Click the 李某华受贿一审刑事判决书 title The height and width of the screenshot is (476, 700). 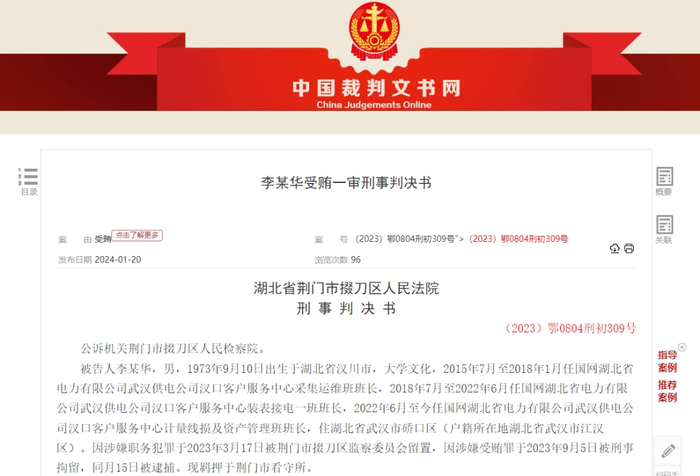pyautogui.click(x=346, y=182)
